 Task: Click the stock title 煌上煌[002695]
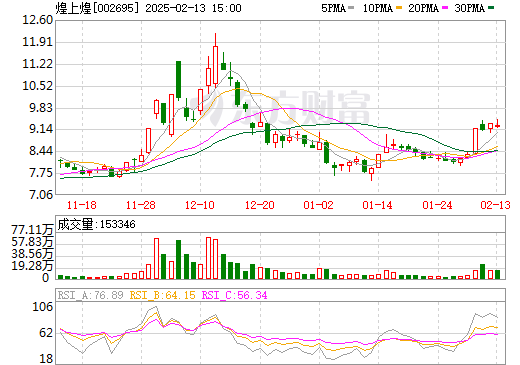(x=97, y=8)
